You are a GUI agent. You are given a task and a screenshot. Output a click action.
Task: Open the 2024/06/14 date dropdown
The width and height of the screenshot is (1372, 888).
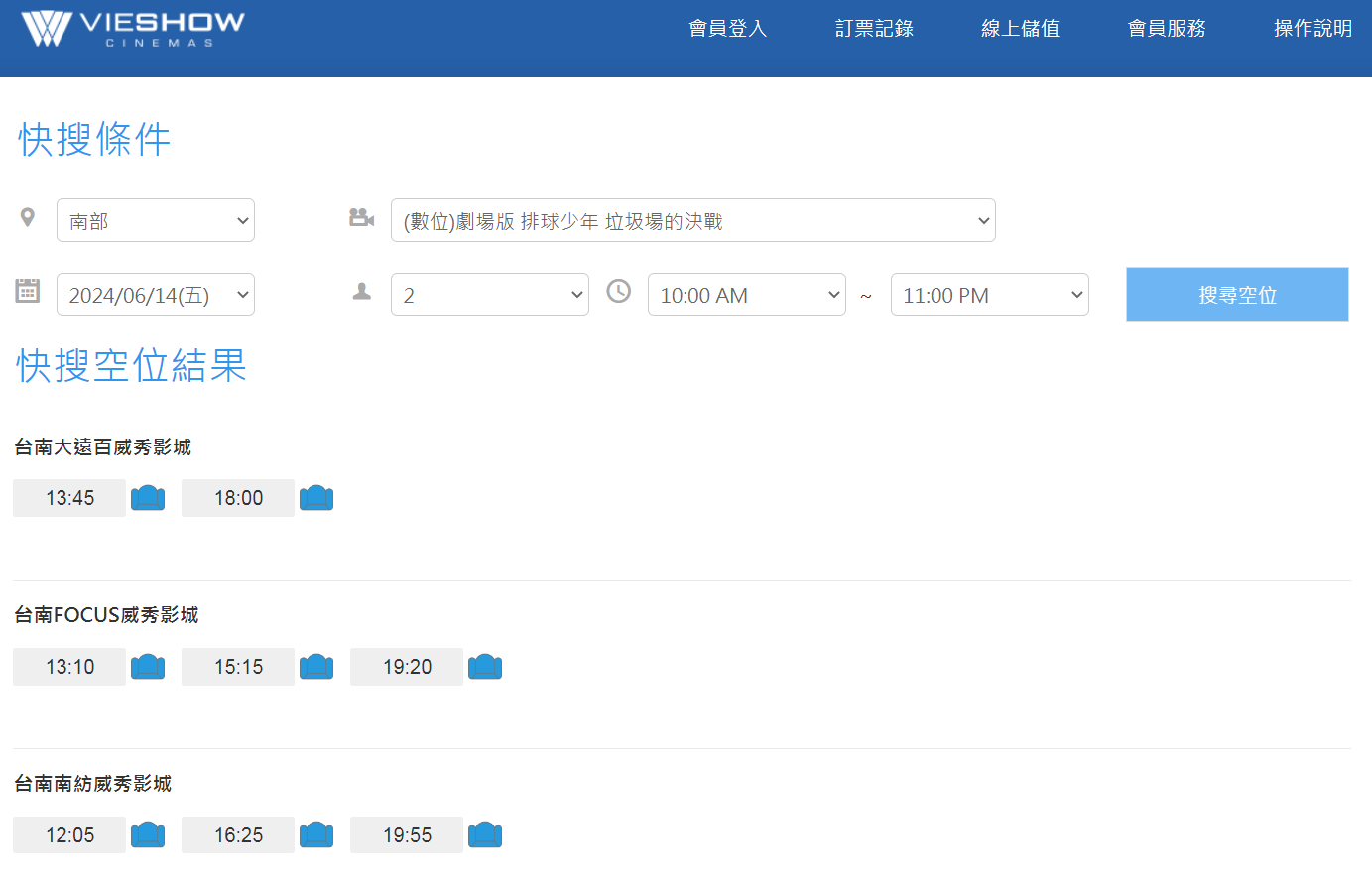(x=156, y=295)
